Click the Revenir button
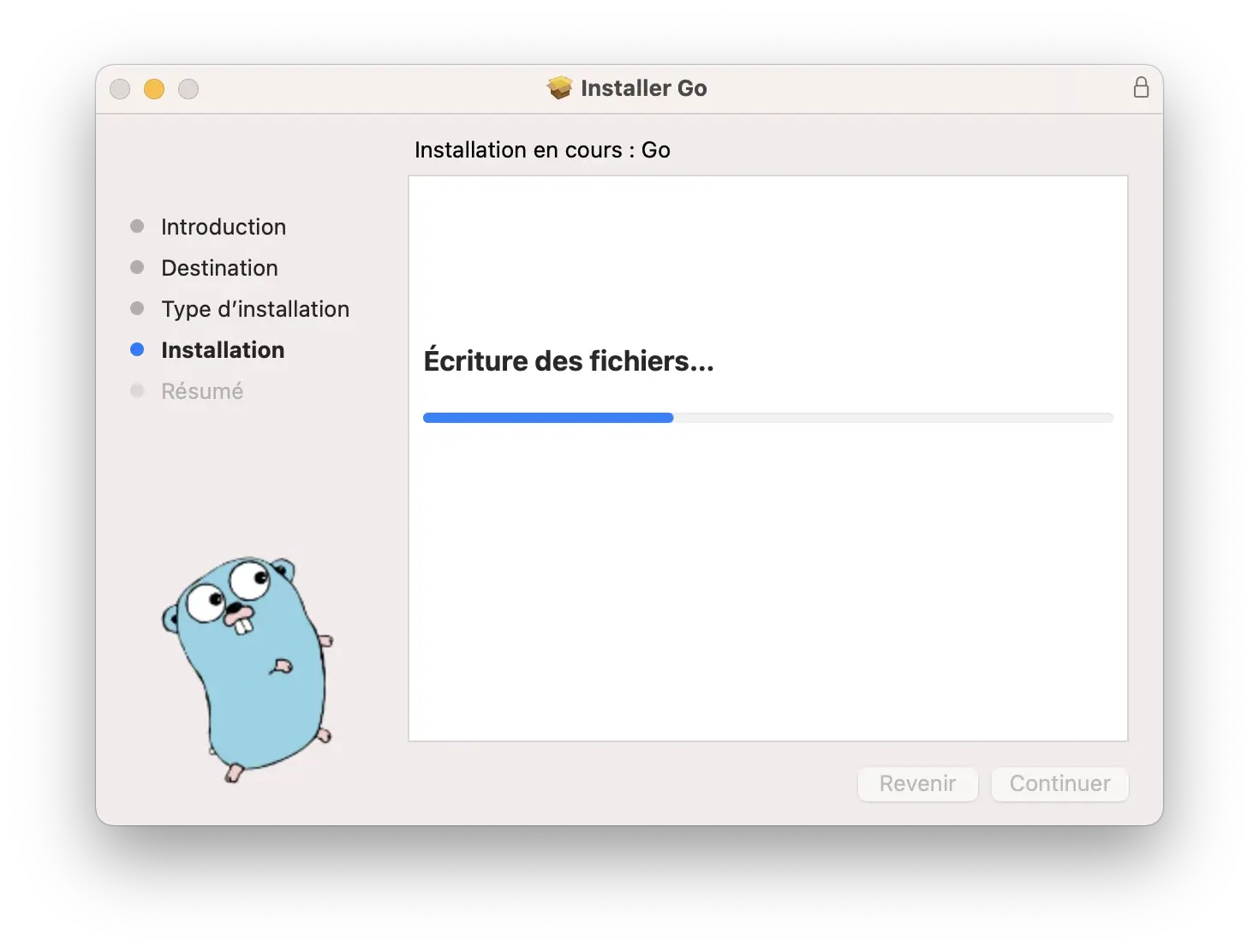 click(x=917, y=783)
